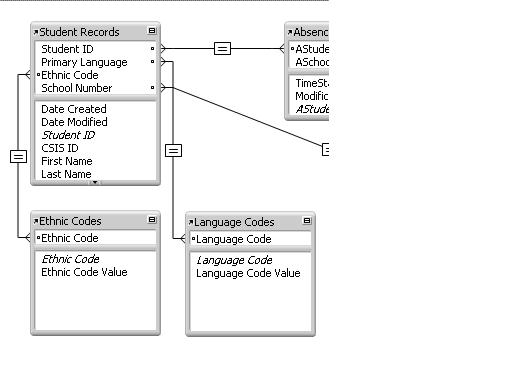Click the Student Records table arrow icon
This screenshot has height=384, width=512.
tap(36, 32)
